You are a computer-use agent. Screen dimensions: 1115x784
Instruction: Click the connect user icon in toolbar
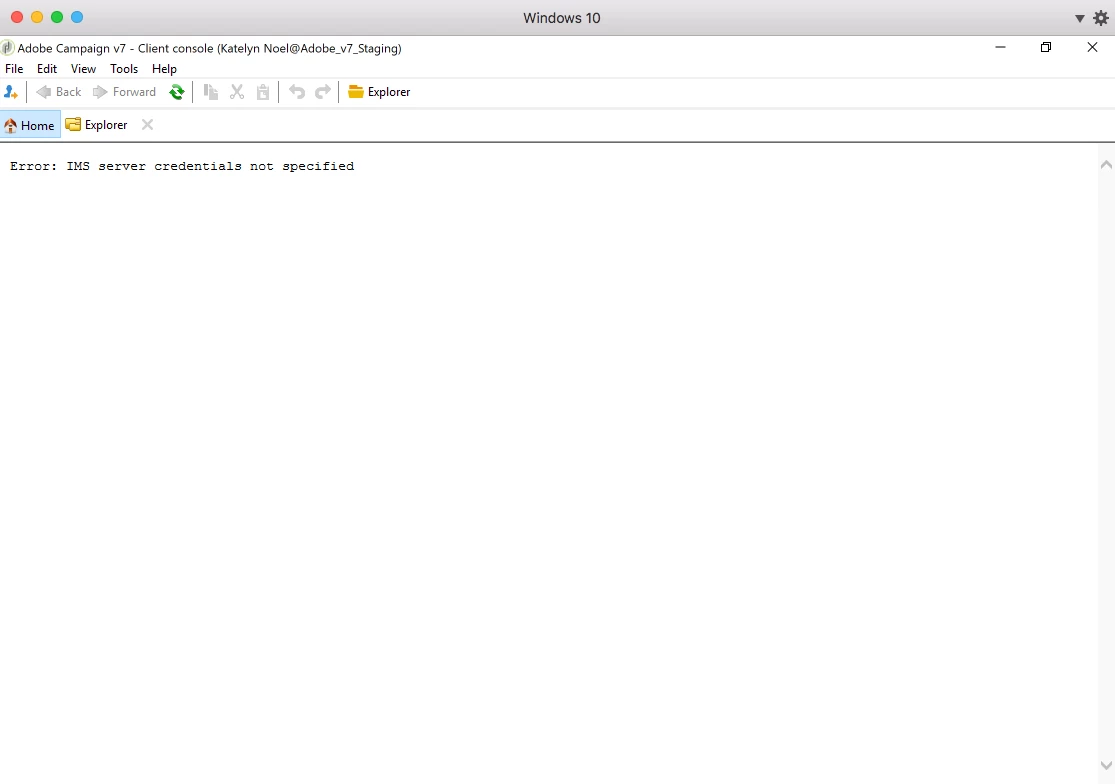[11, 92]
